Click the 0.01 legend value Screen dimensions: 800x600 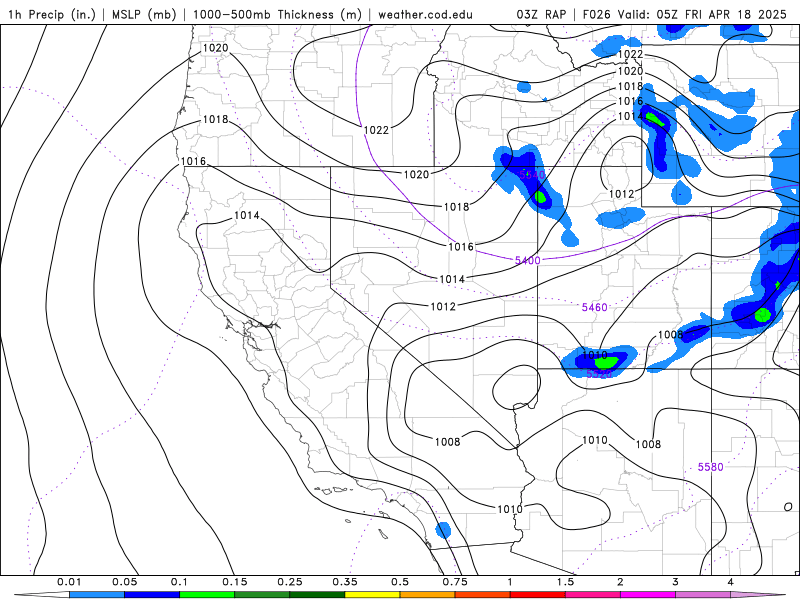[x=69, y=582]
